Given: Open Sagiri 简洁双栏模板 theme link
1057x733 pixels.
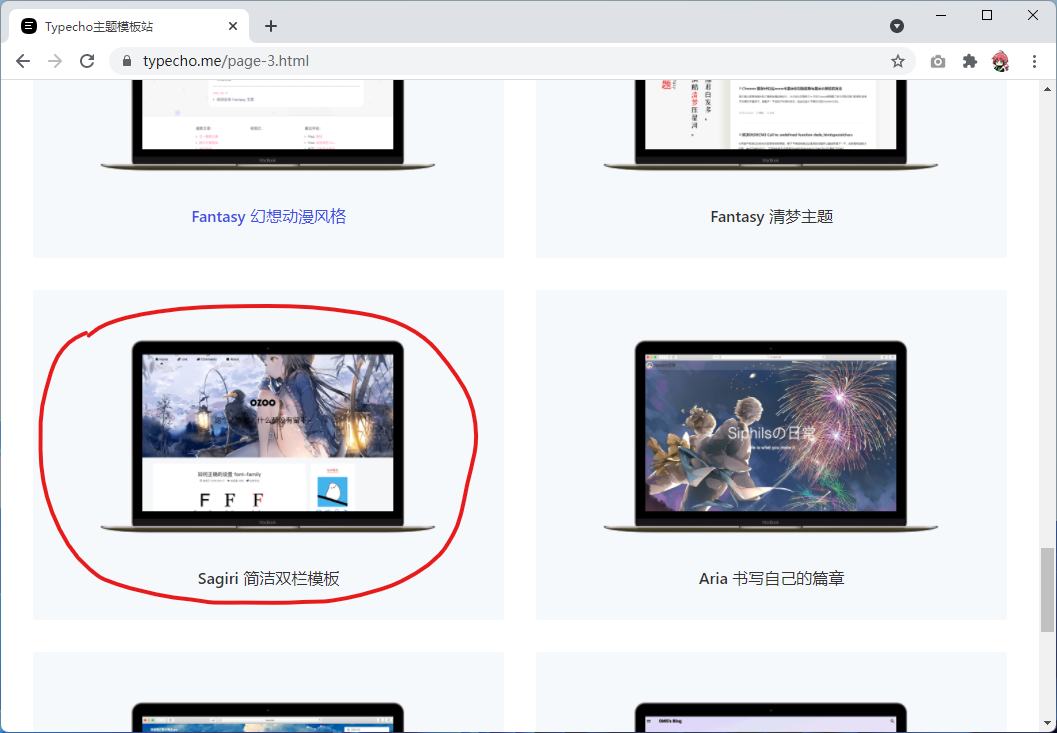Looking at the screenshot, I should 268,579.
